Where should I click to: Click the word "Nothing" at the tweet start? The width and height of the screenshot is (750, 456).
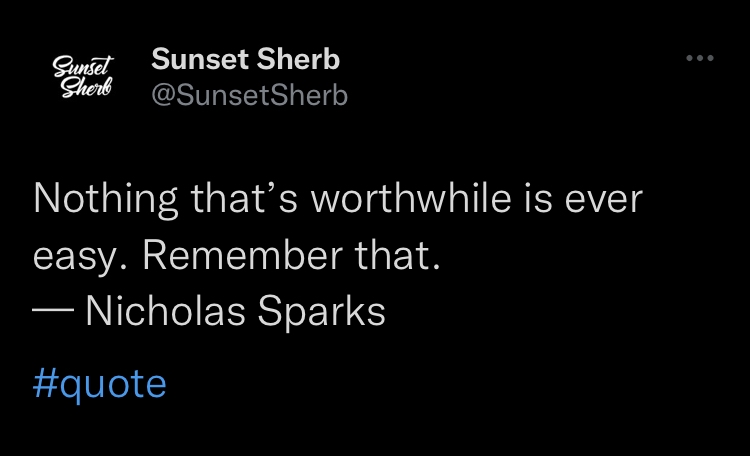click(x=105, y=200)
